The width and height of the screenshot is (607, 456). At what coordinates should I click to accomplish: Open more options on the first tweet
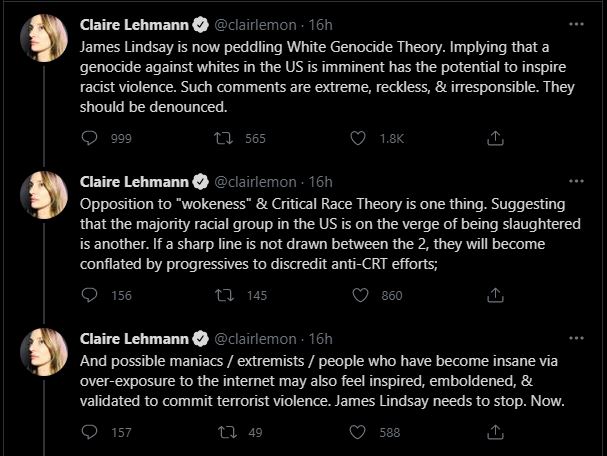(576, 24)
